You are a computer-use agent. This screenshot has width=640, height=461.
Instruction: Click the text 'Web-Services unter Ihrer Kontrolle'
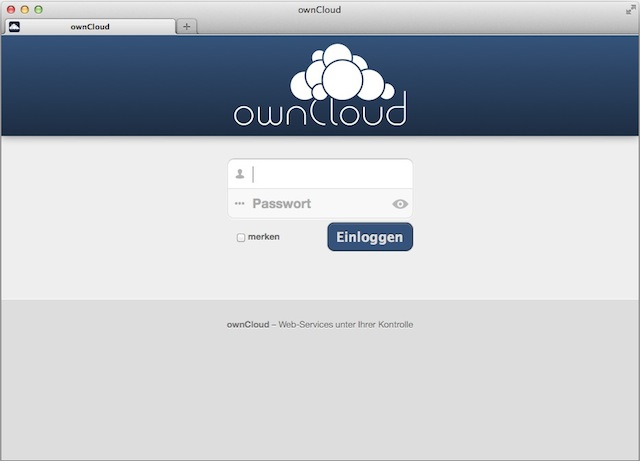pos(346,325)
